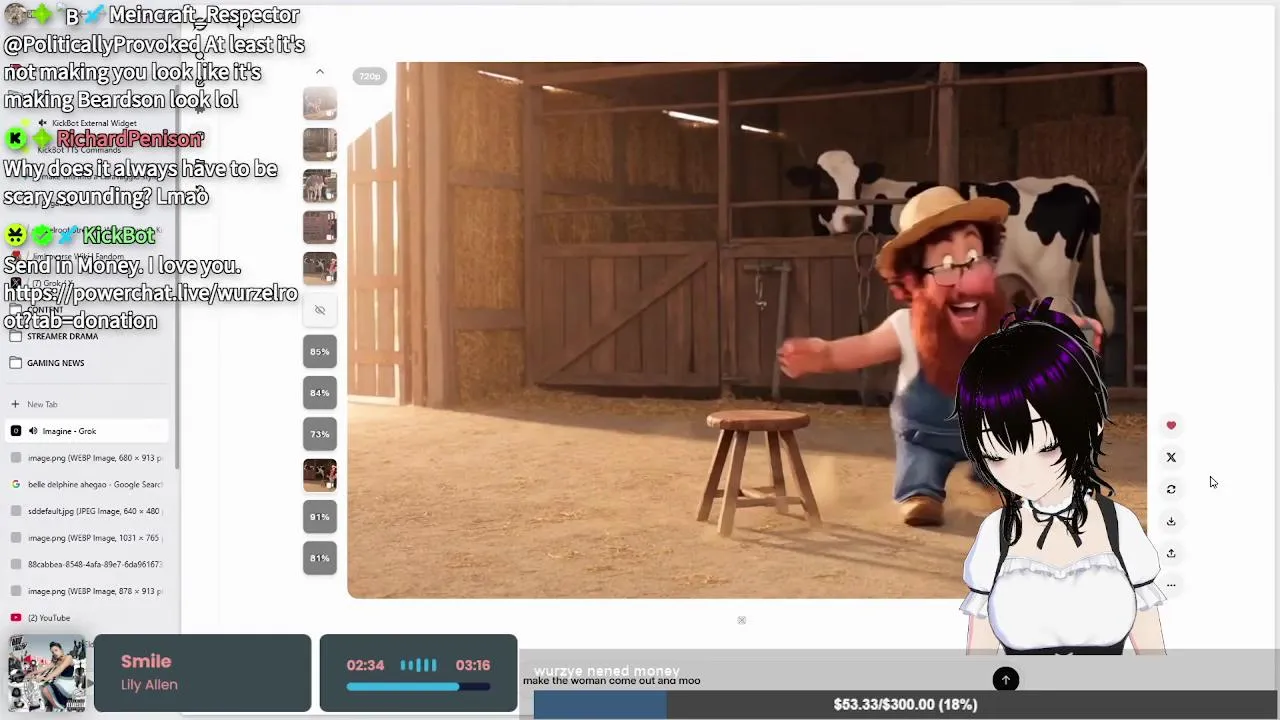
Task: Click the Smile song progress bar
Action: (418, 687)
